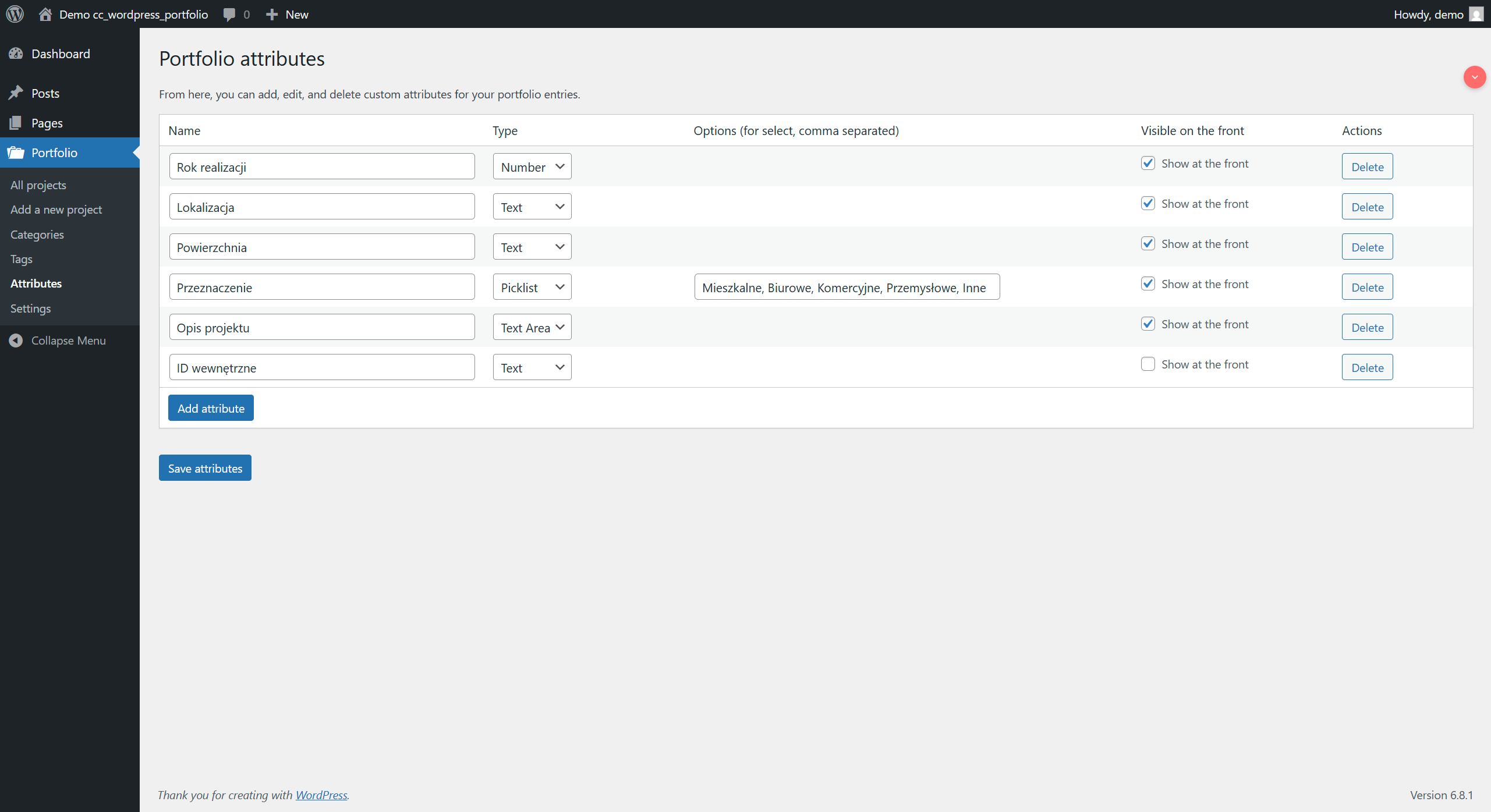This screenshot has height=812, width=1491.
Task: Open the Picklist type dropdown for Przeznaczenie
Action: tap(531, 286)
